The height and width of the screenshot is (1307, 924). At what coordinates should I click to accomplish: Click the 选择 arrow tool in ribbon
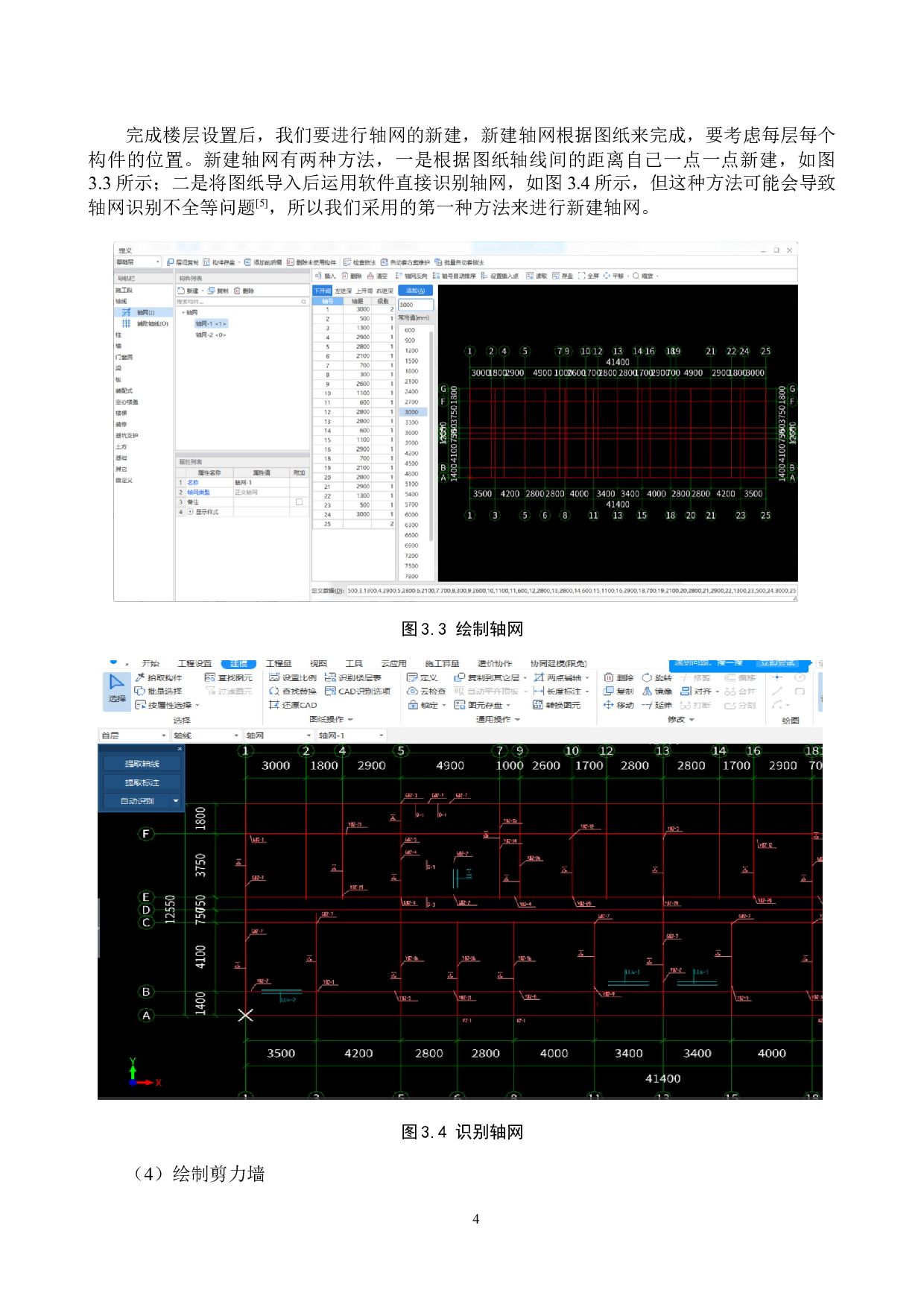pos(117,688)
